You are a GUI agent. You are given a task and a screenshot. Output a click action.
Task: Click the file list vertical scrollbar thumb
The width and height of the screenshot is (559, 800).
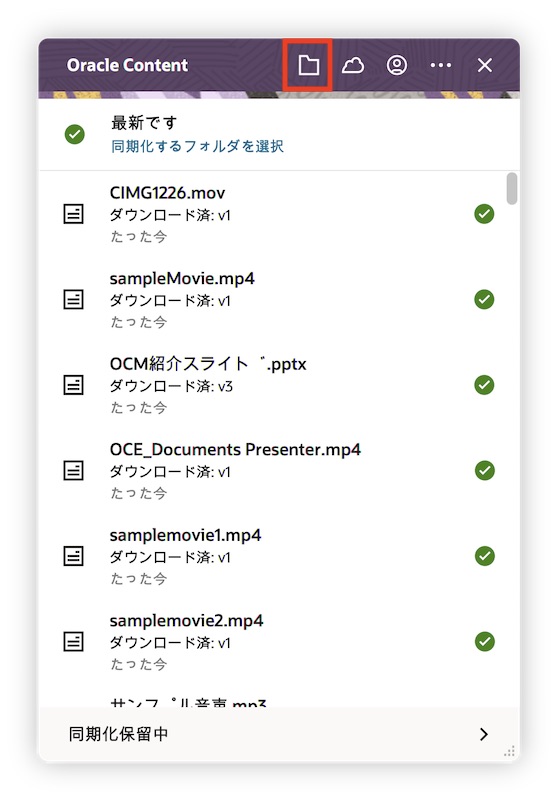point(512,189)
